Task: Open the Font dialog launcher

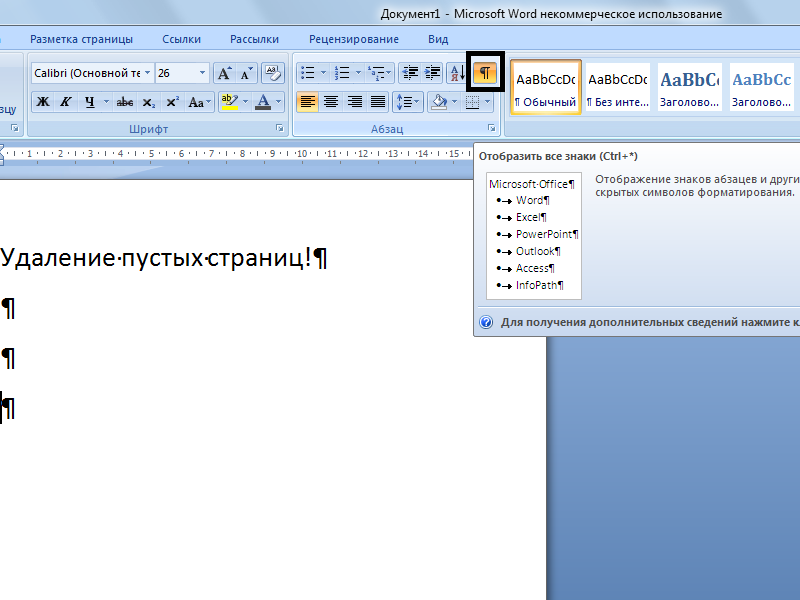Action: pyautogui.click(x=280, y=128)
